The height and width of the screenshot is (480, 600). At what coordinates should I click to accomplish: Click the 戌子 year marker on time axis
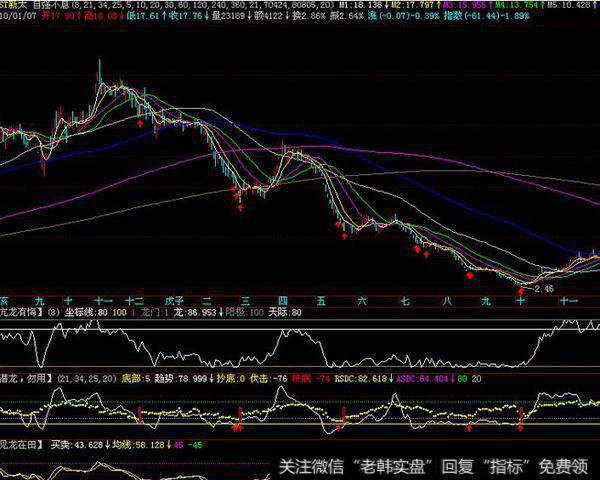coord(173,299)
